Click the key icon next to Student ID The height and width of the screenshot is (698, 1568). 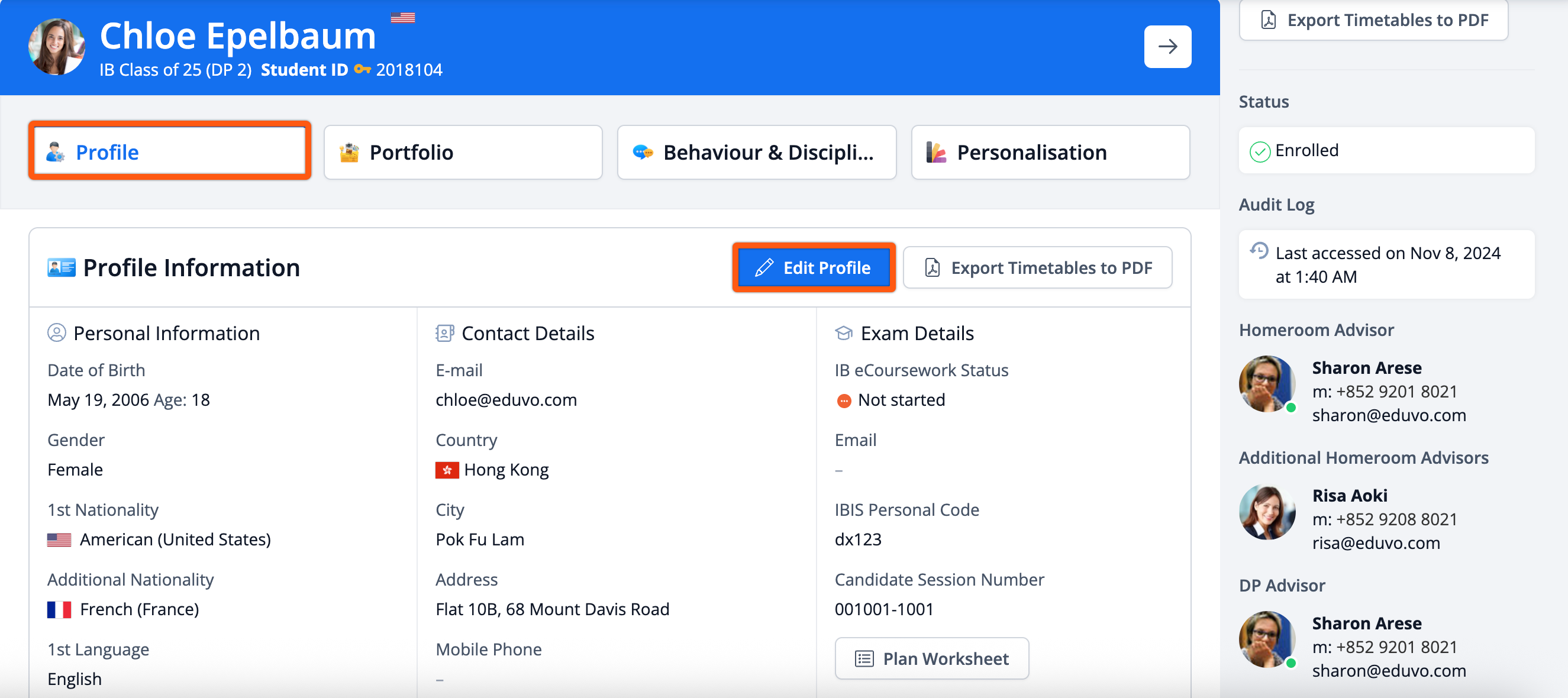tap(362, 69)
